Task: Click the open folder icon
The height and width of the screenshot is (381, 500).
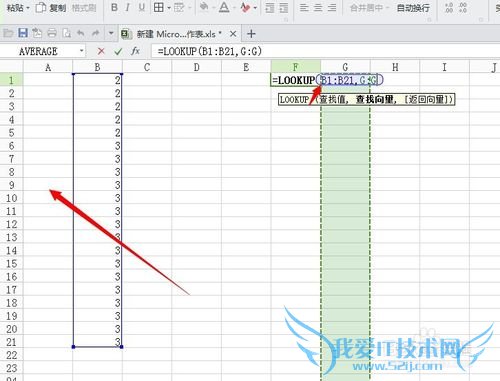Action: pyautogui.click(x=8, y=33)
